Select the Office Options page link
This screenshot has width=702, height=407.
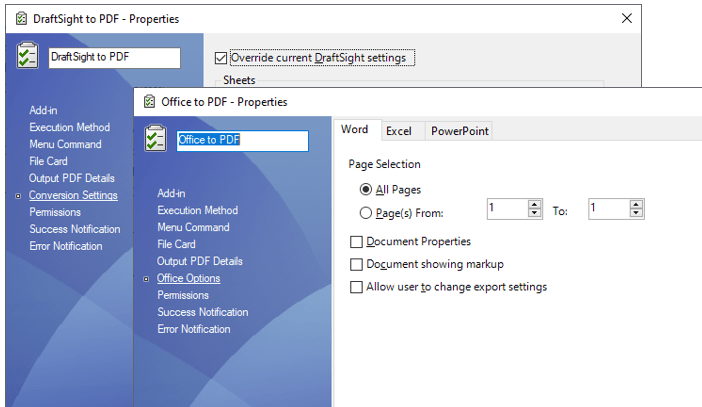click(x=188, y=278)
